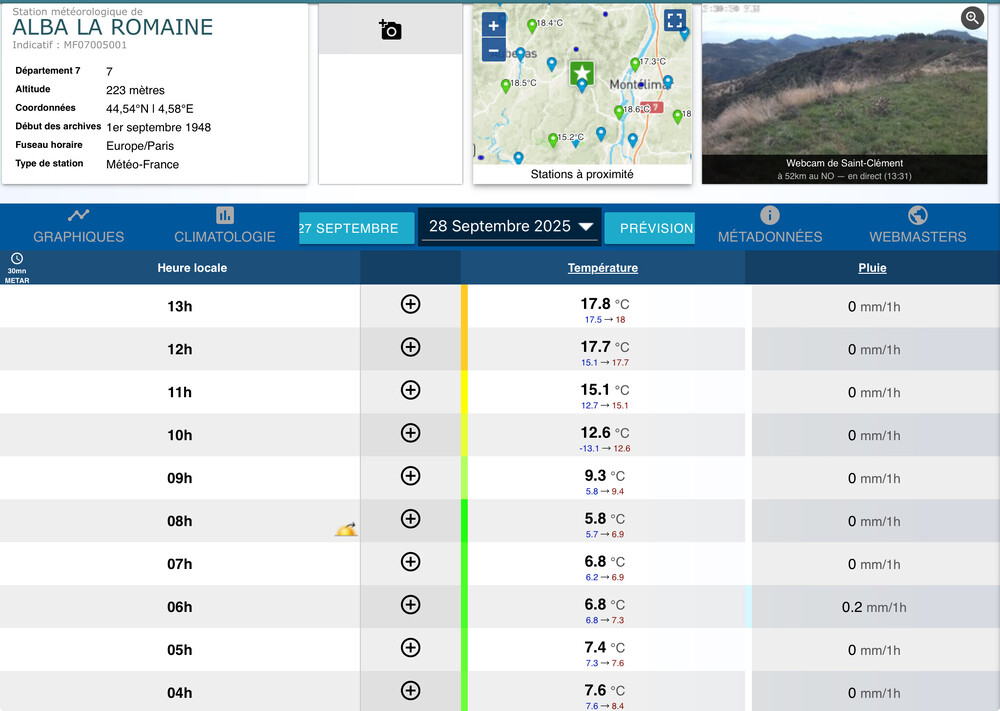Image resolution: width=1000 pixels, height=711 pixels.
Task: Sort by the Température column header
Action: [602, 268]
